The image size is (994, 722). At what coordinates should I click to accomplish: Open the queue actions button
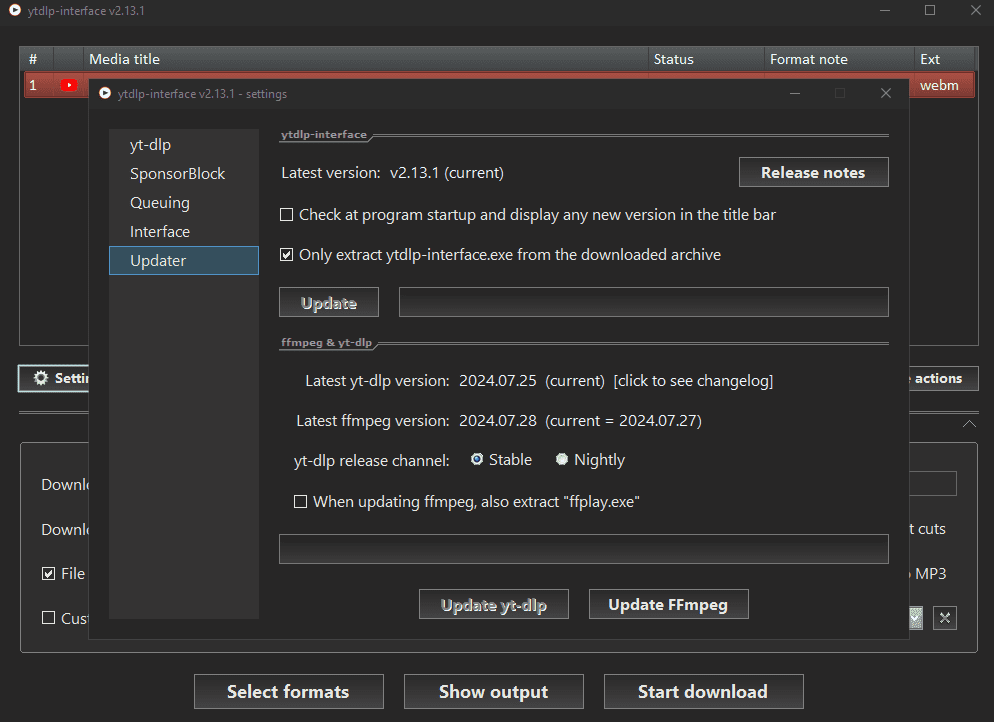click(x=943, y=378)
